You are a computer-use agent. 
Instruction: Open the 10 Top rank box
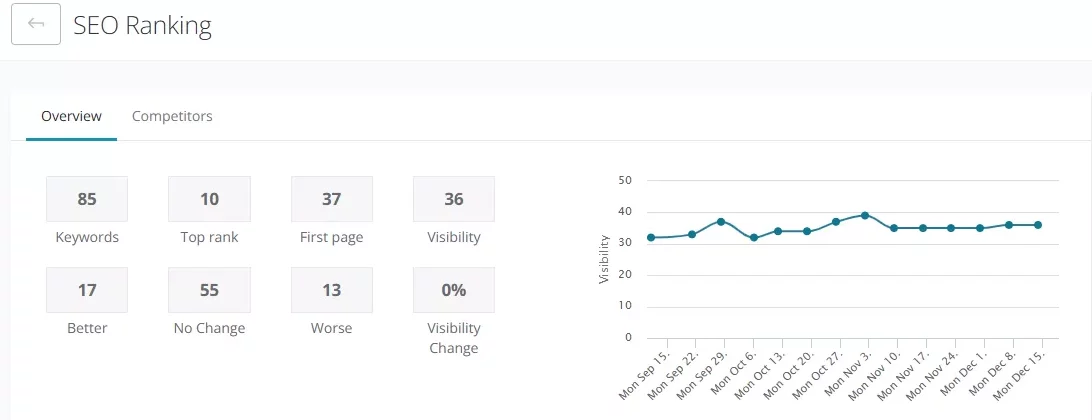[x=209, y=199]
